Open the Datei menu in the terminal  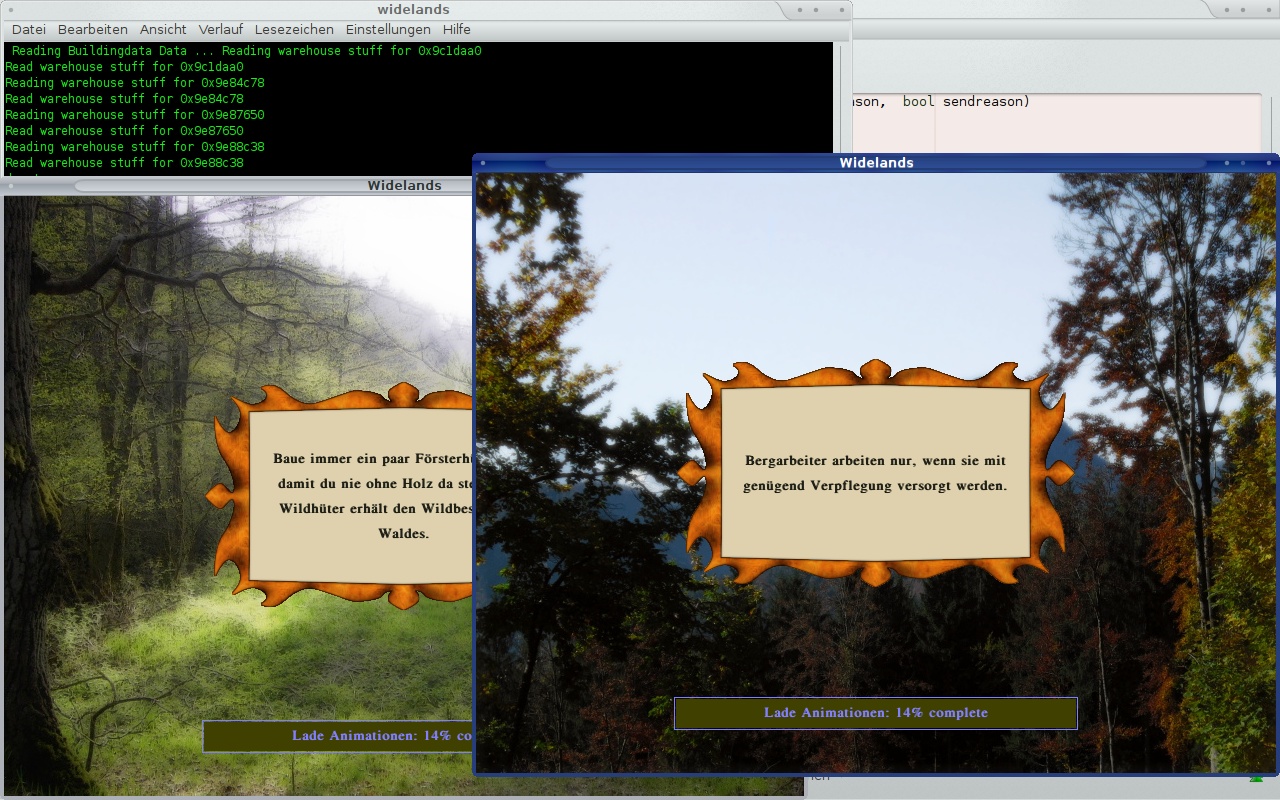[x=28, y=30]
